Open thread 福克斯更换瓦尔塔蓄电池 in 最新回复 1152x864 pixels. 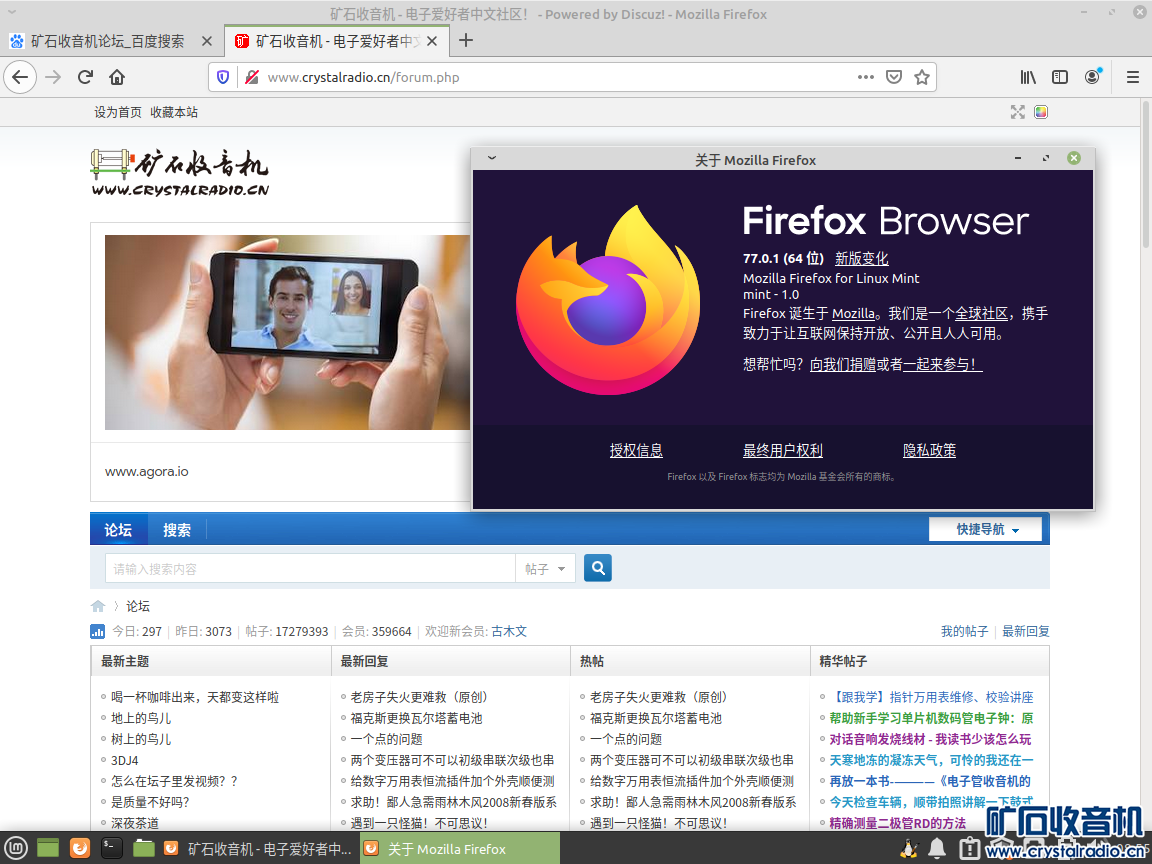click(417, 718)
